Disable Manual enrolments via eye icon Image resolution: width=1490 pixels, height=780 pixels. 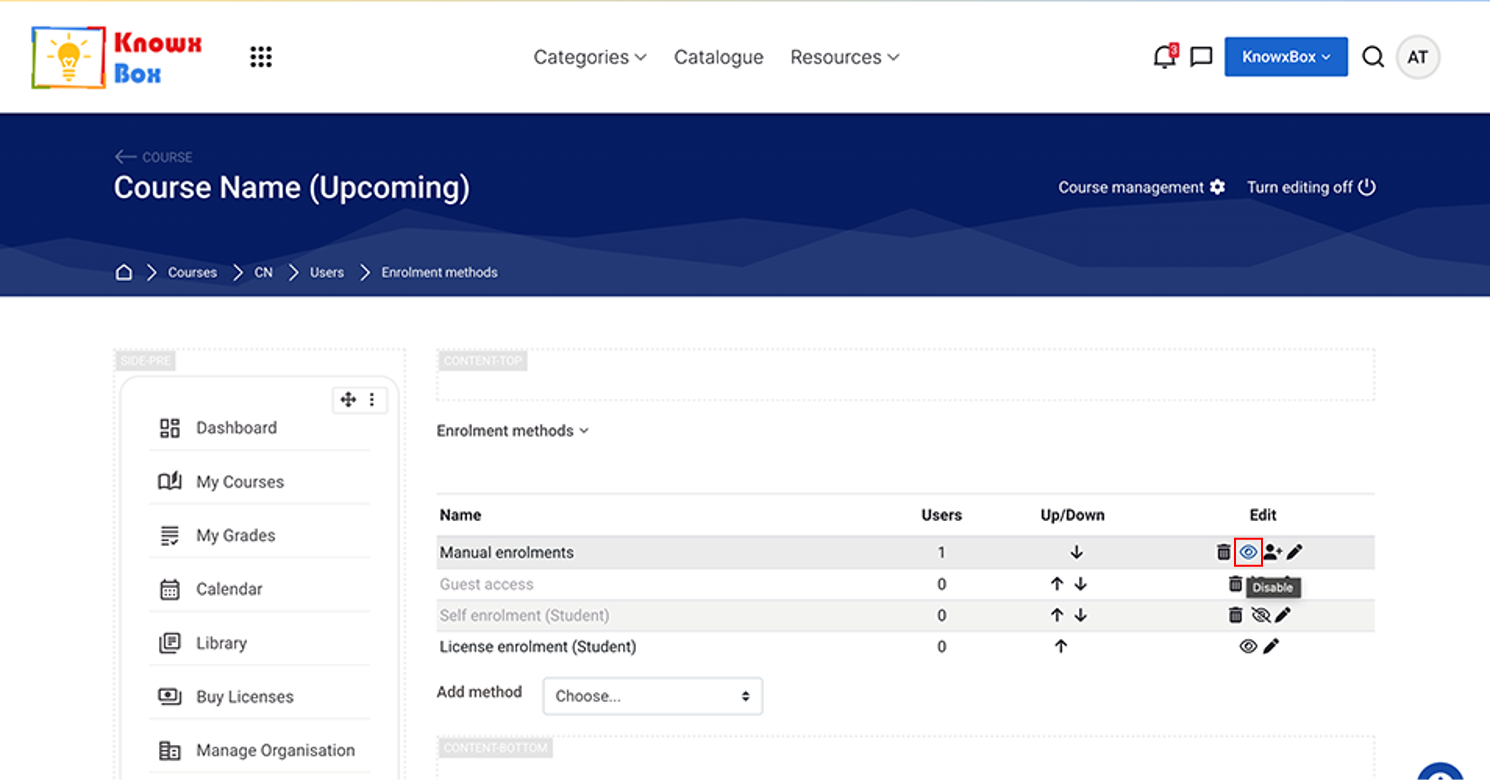point(1248,552)
